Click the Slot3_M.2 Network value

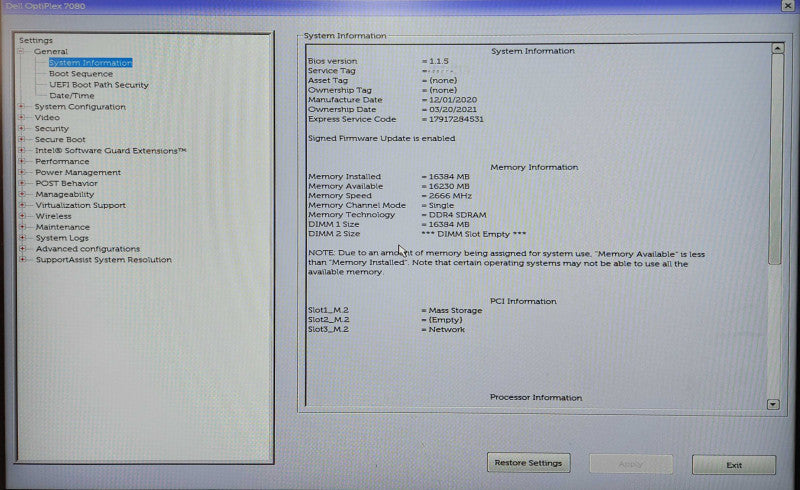point(446,330)
